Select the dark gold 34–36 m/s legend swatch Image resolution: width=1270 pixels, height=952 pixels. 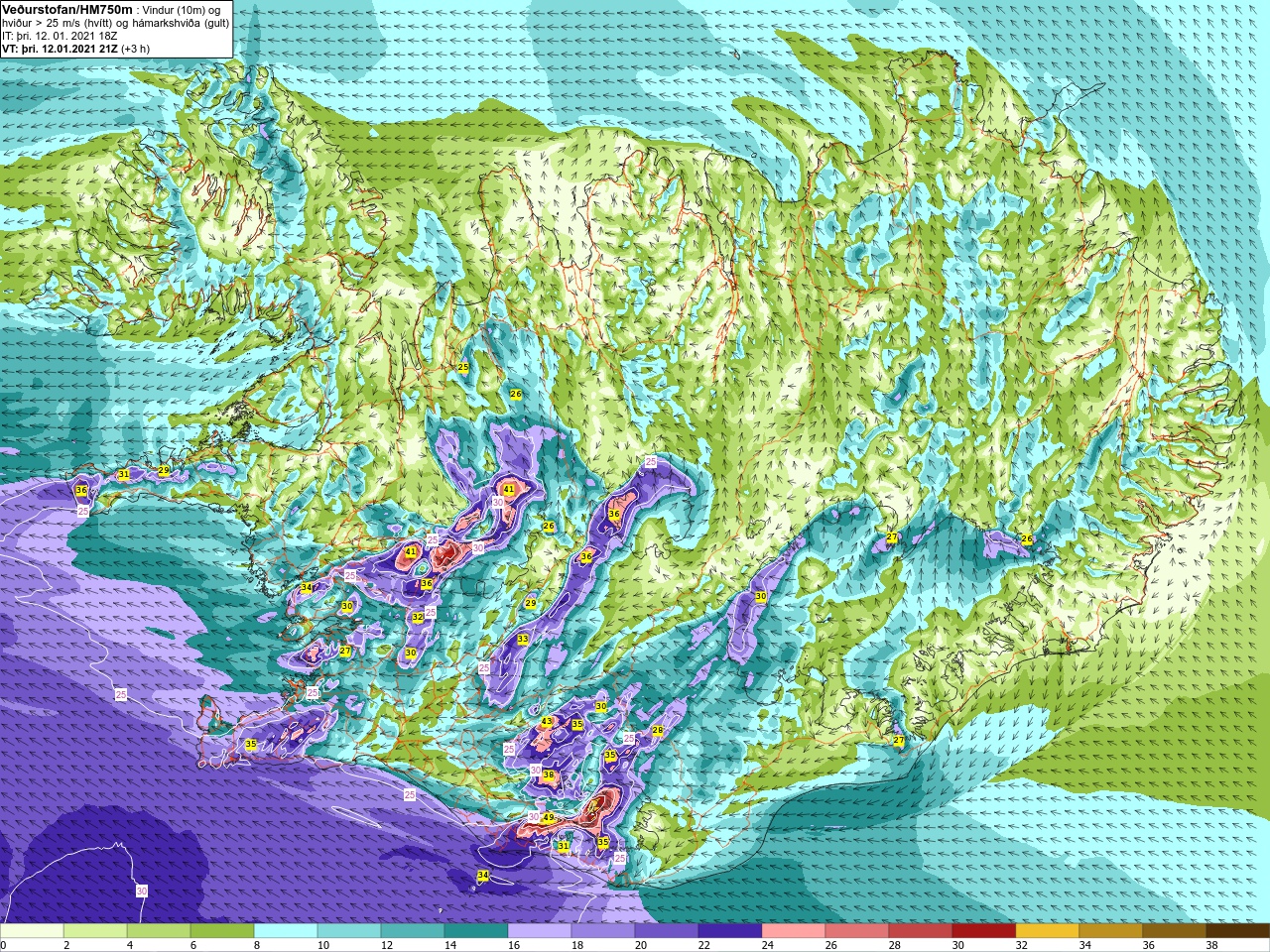[x=1111, y=931]
